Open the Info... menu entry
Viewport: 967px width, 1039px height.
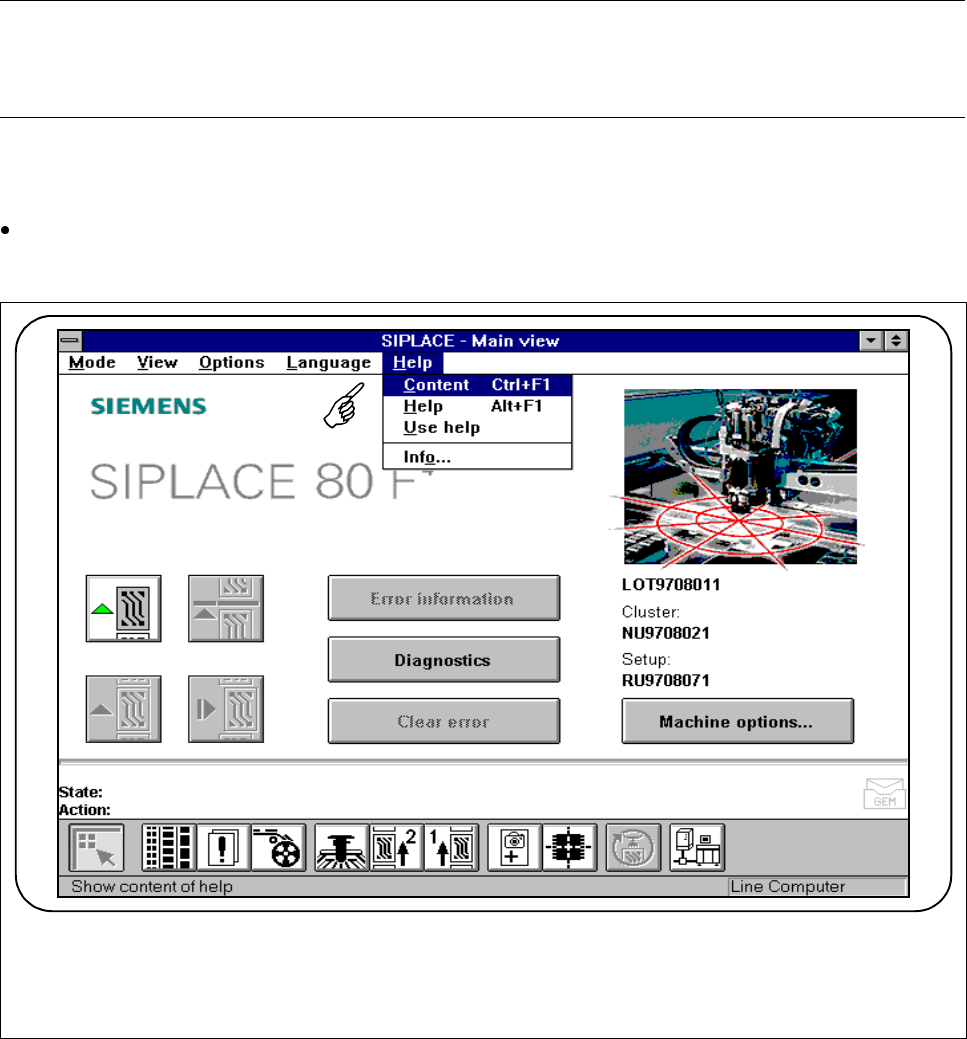click(477, 457)
